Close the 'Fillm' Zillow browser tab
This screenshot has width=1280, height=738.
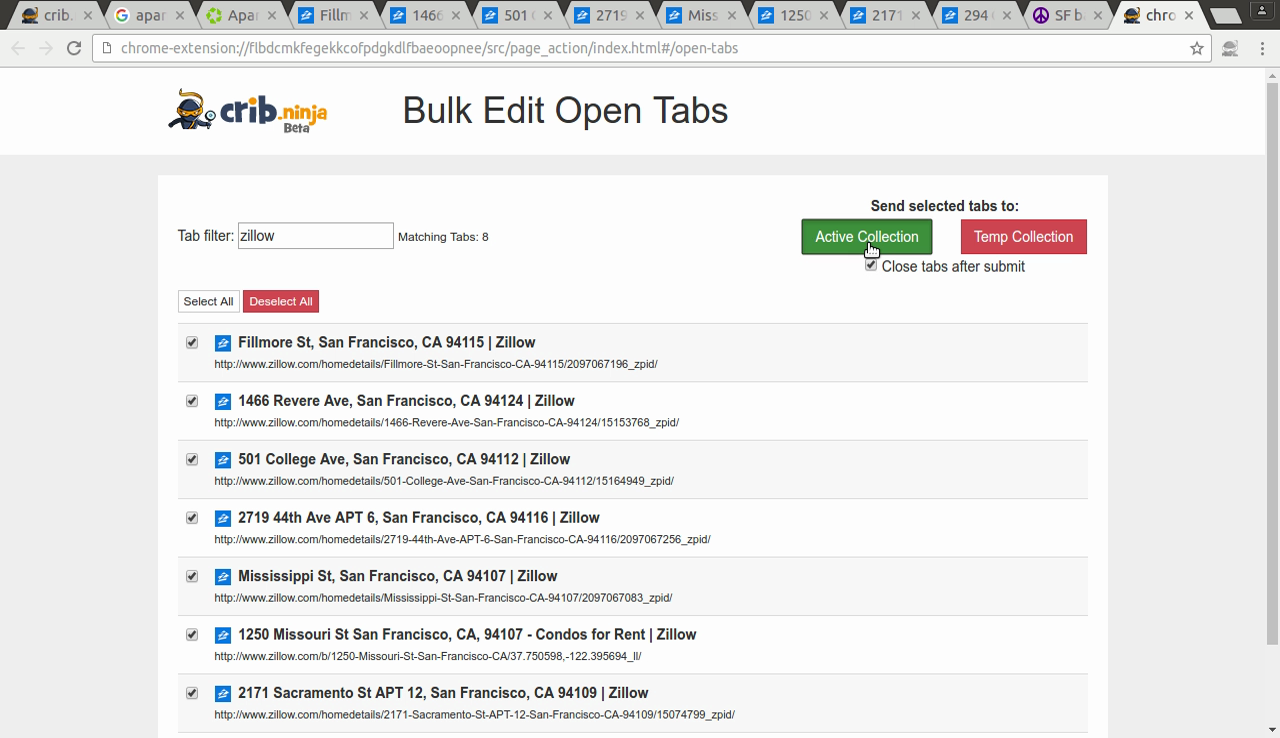point(363,16)
